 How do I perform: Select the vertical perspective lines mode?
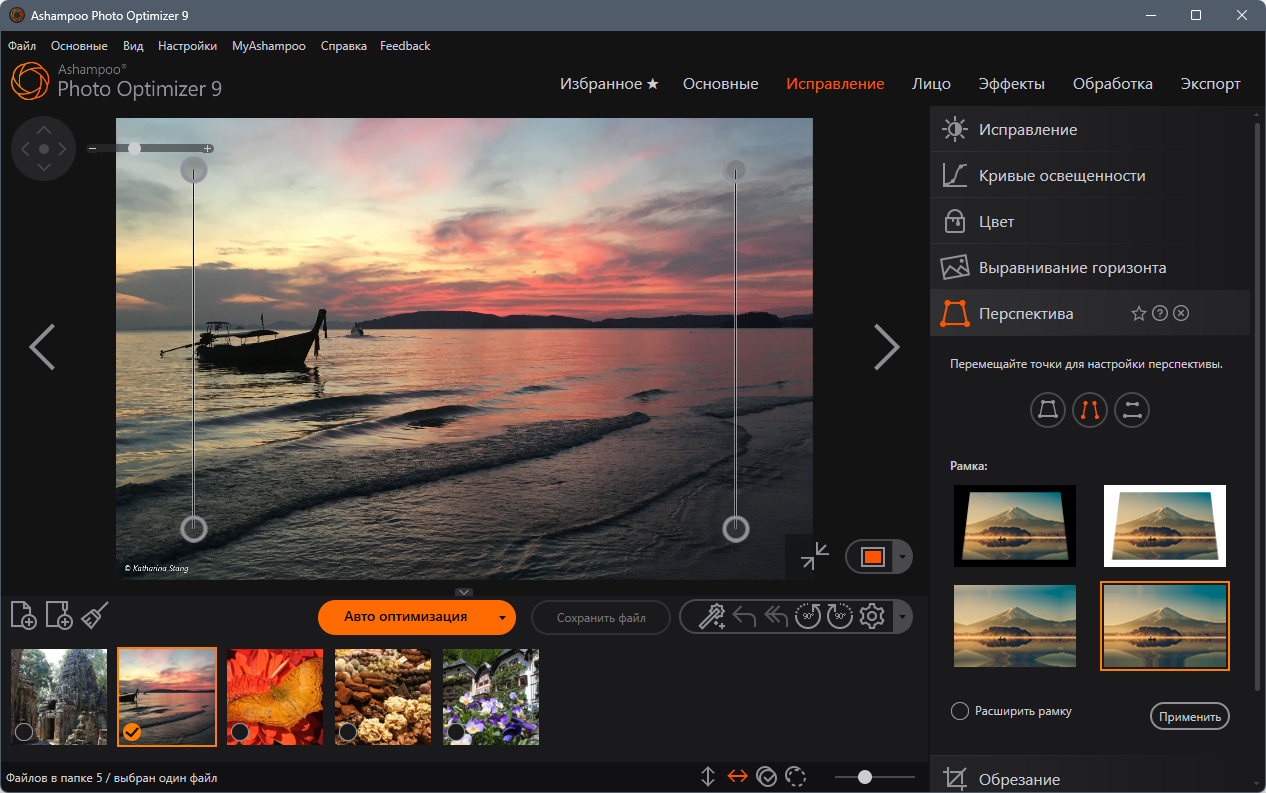[x=1090, y=409]
